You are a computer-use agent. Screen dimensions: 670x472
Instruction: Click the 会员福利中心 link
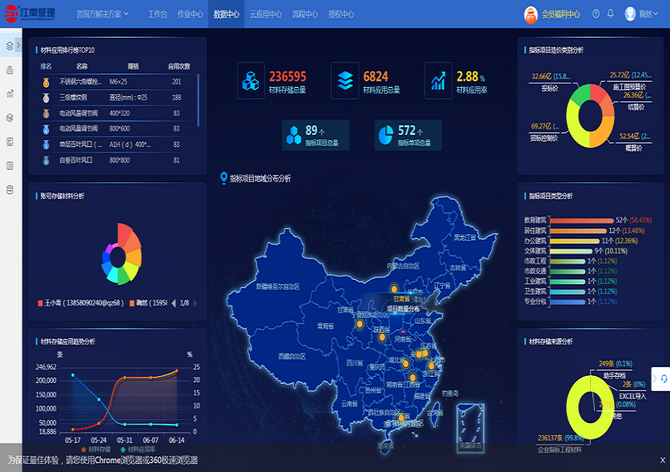[555, 15]
